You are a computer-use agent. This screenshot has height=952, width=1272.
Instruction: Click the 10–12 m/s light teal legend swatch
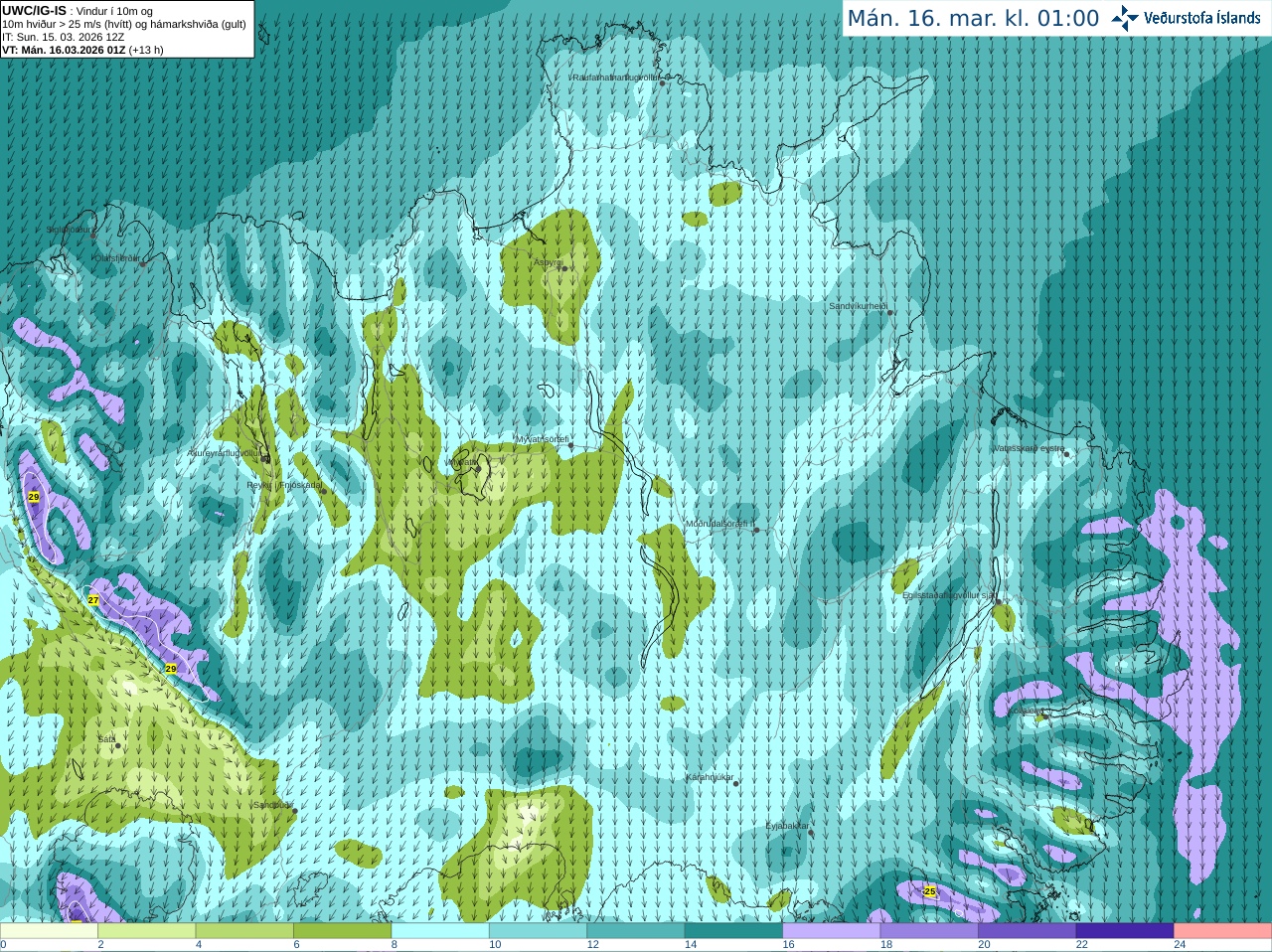click(x=538, y=931)
